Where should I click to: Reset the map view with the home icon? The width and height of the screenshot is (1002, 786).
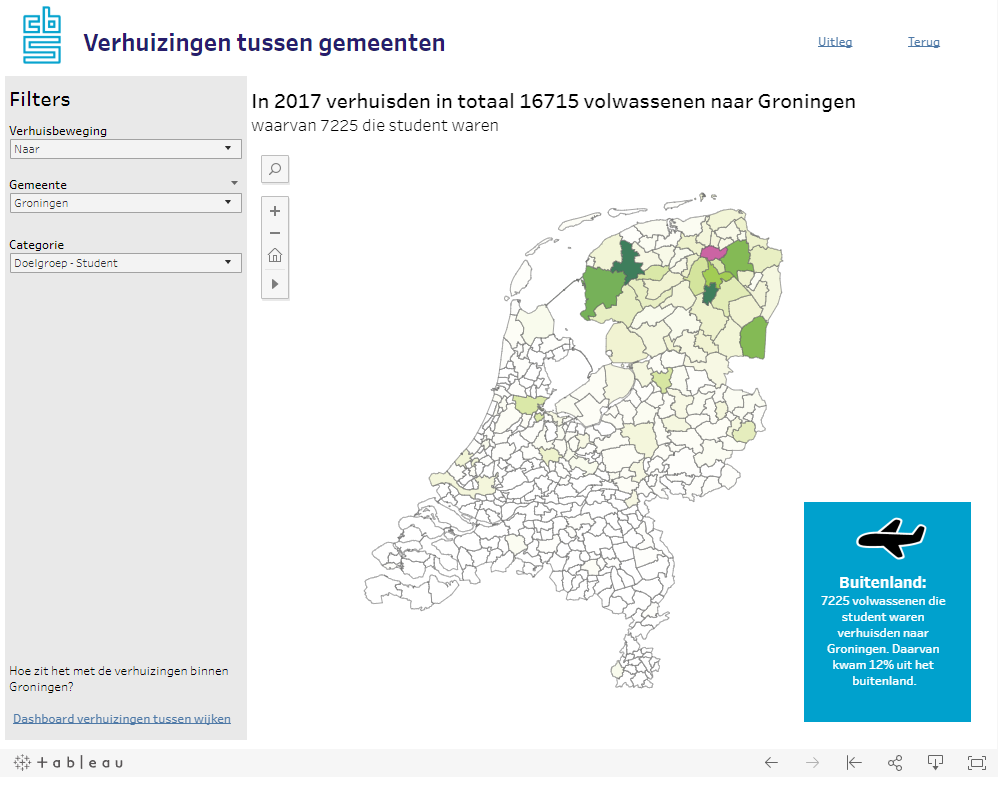(275, 256)
